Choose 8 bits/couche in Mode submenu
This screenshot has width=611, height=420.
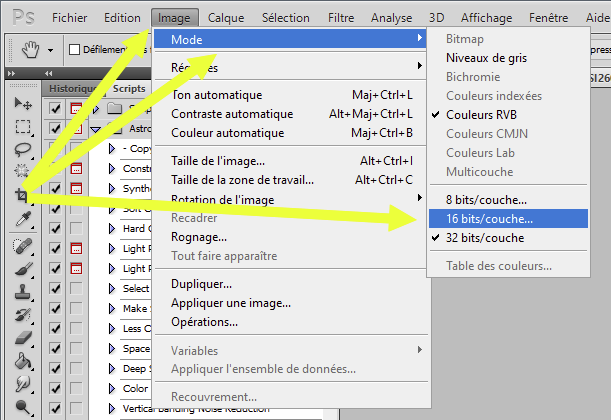(508, 200)
